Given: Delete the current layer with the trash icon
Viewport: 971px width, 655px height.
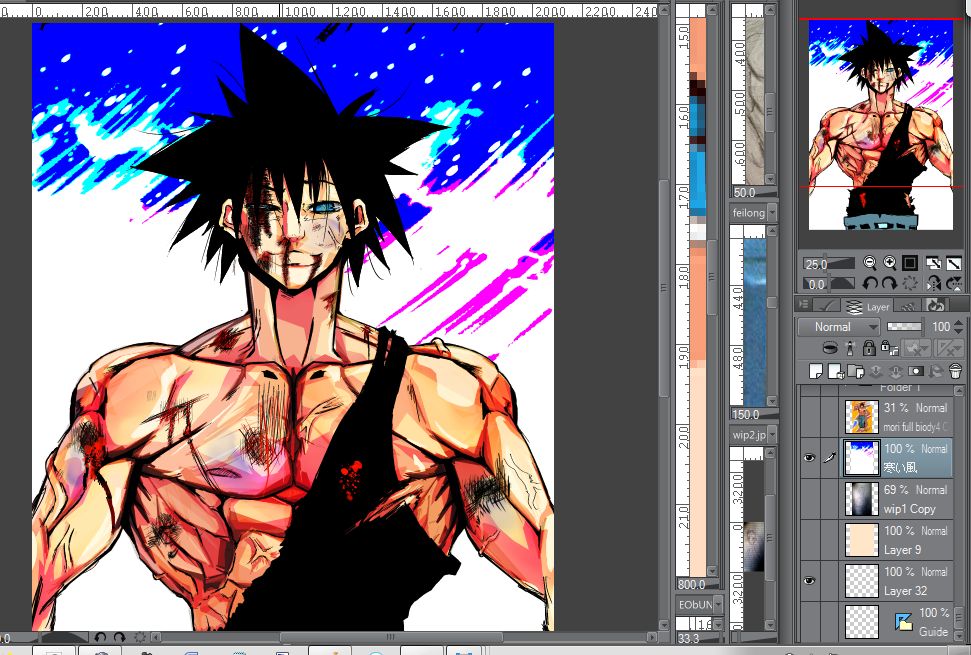Looking at the screenshot, I should pyautogui.click(x=955, y=370).
